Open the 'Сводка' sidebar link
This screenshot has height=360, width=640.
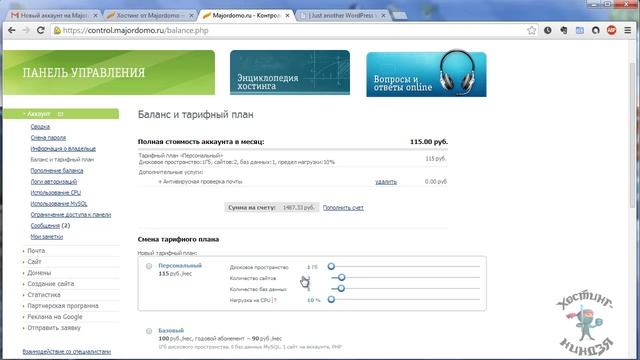[x=40, y=127]
